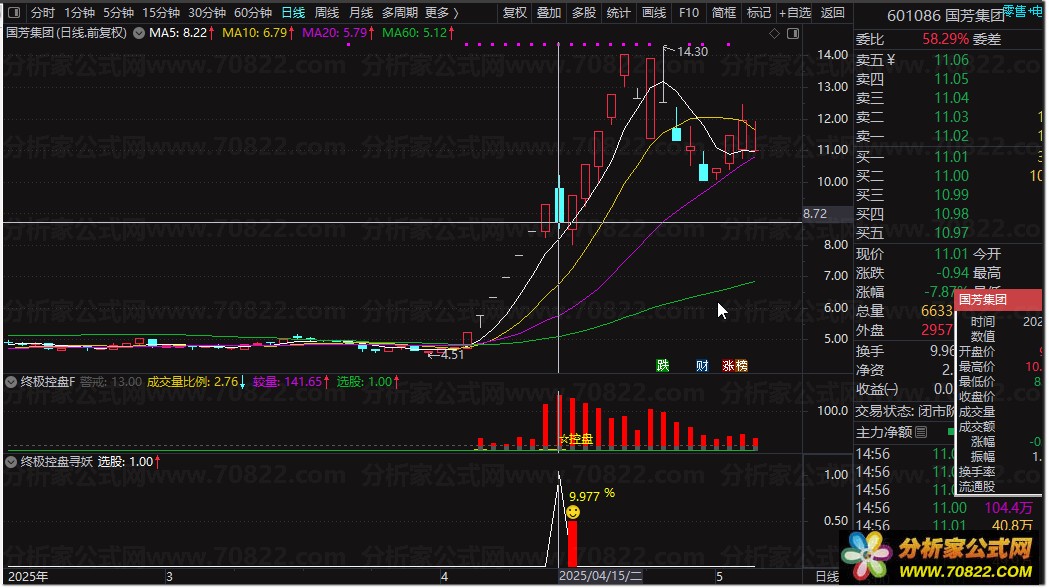Click the 卖五 price 11.06
This screenshot has width=1049, height=588.
pyautogui.click(x=951, y=60)
